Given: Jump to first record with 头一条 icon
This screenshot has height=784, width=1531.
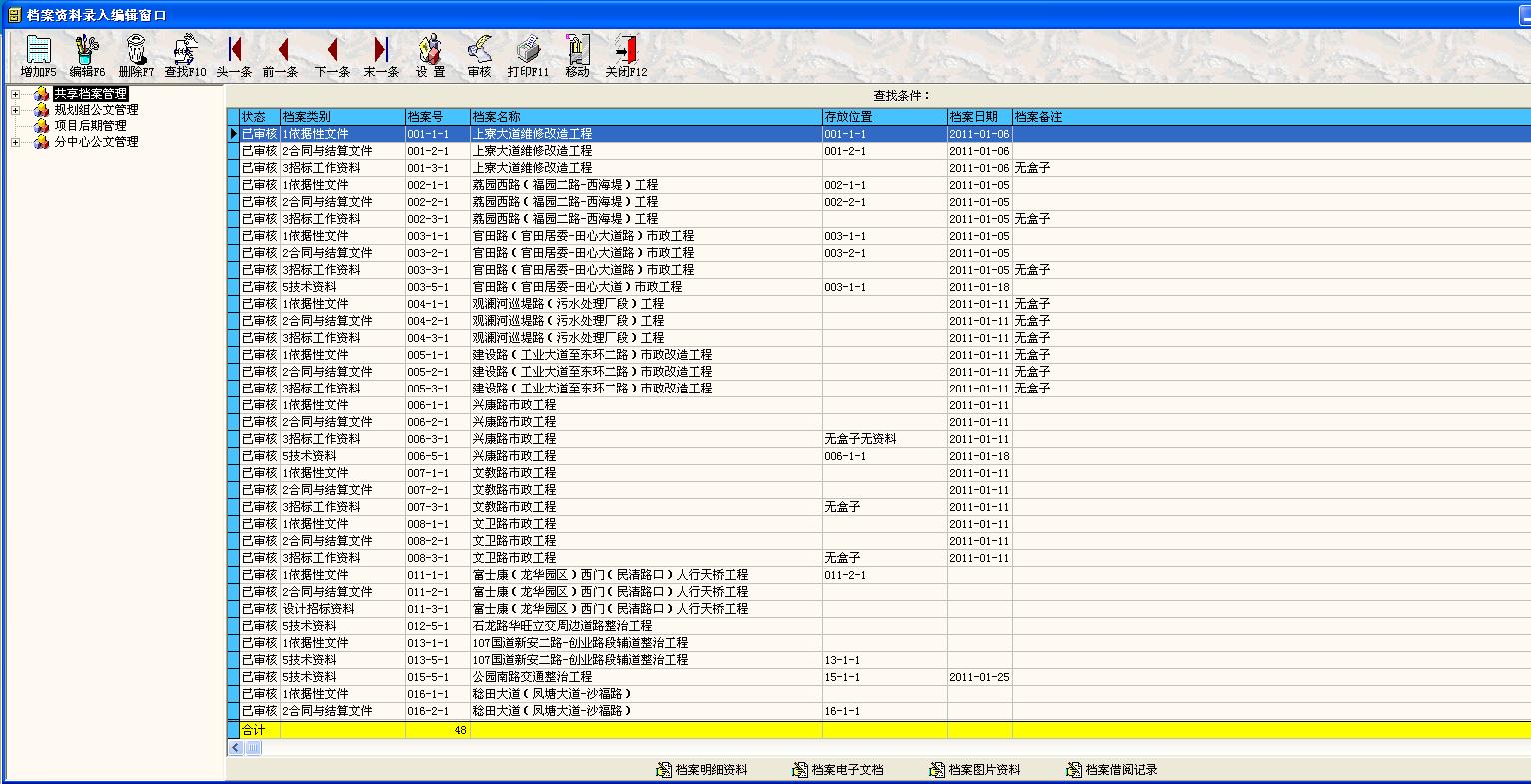Looking at the screenshot, I should [x=233, y=52].
